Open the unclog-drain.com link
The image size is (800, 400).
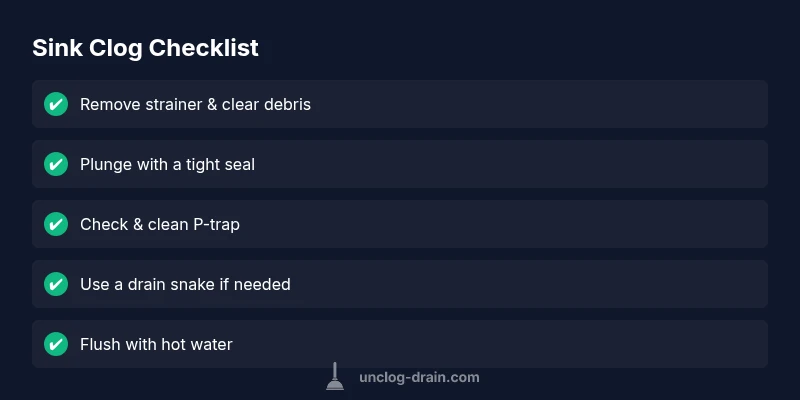coord(419,378)
